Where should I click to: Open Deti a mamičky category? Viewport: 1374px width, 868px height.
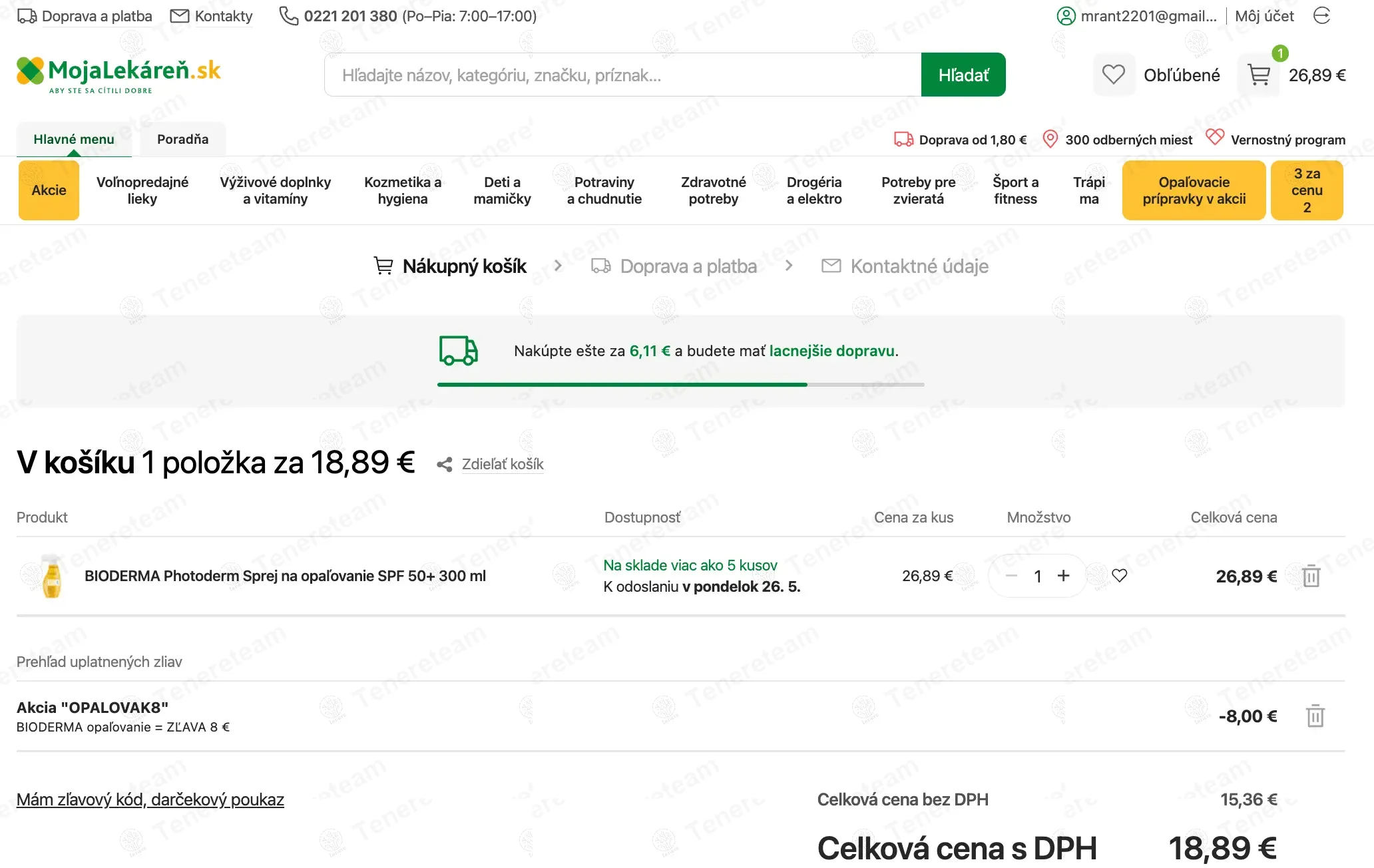[502, 190]
